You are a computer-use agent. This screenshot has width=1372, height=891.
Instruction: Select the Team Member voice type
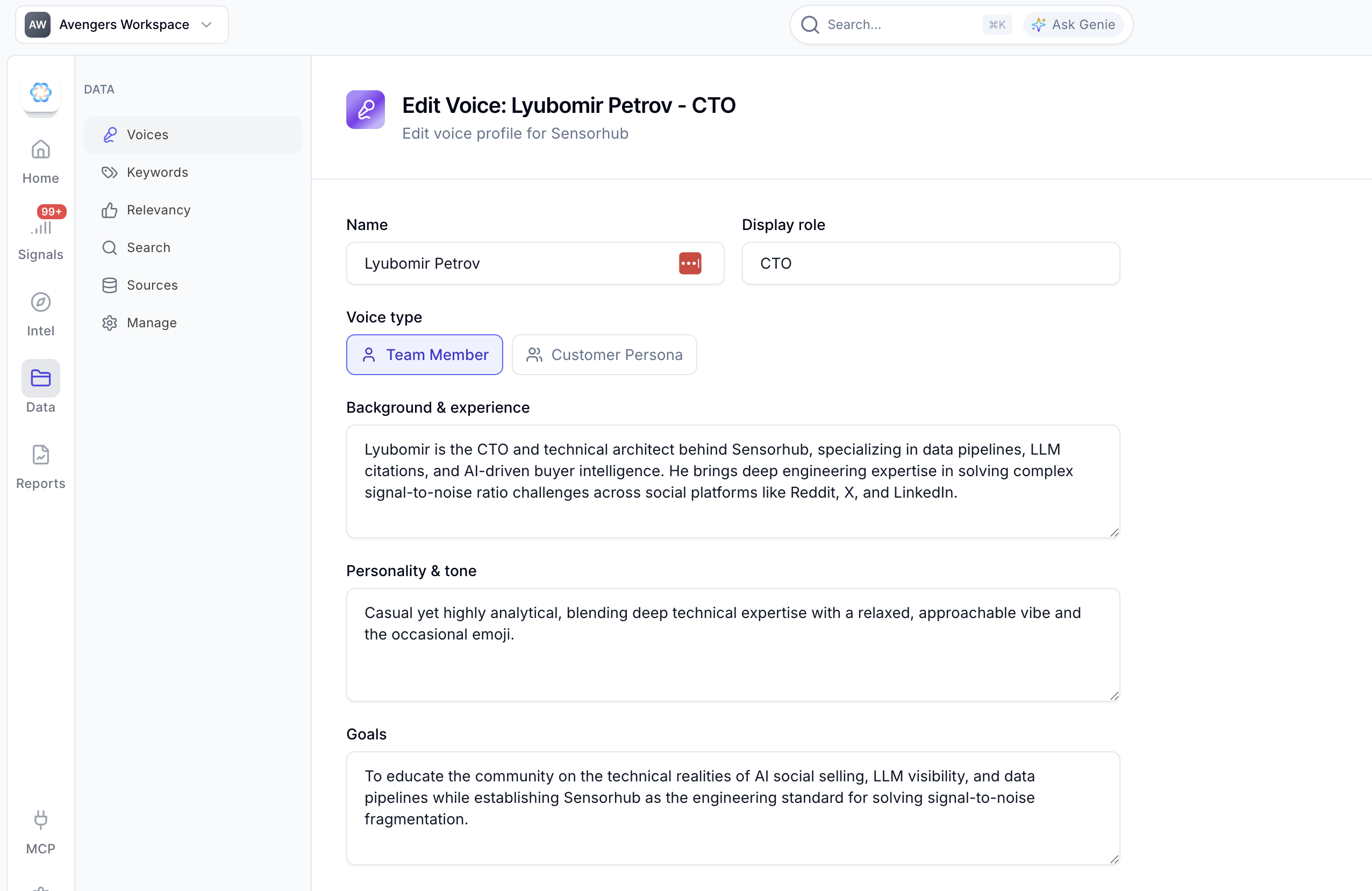425,355
